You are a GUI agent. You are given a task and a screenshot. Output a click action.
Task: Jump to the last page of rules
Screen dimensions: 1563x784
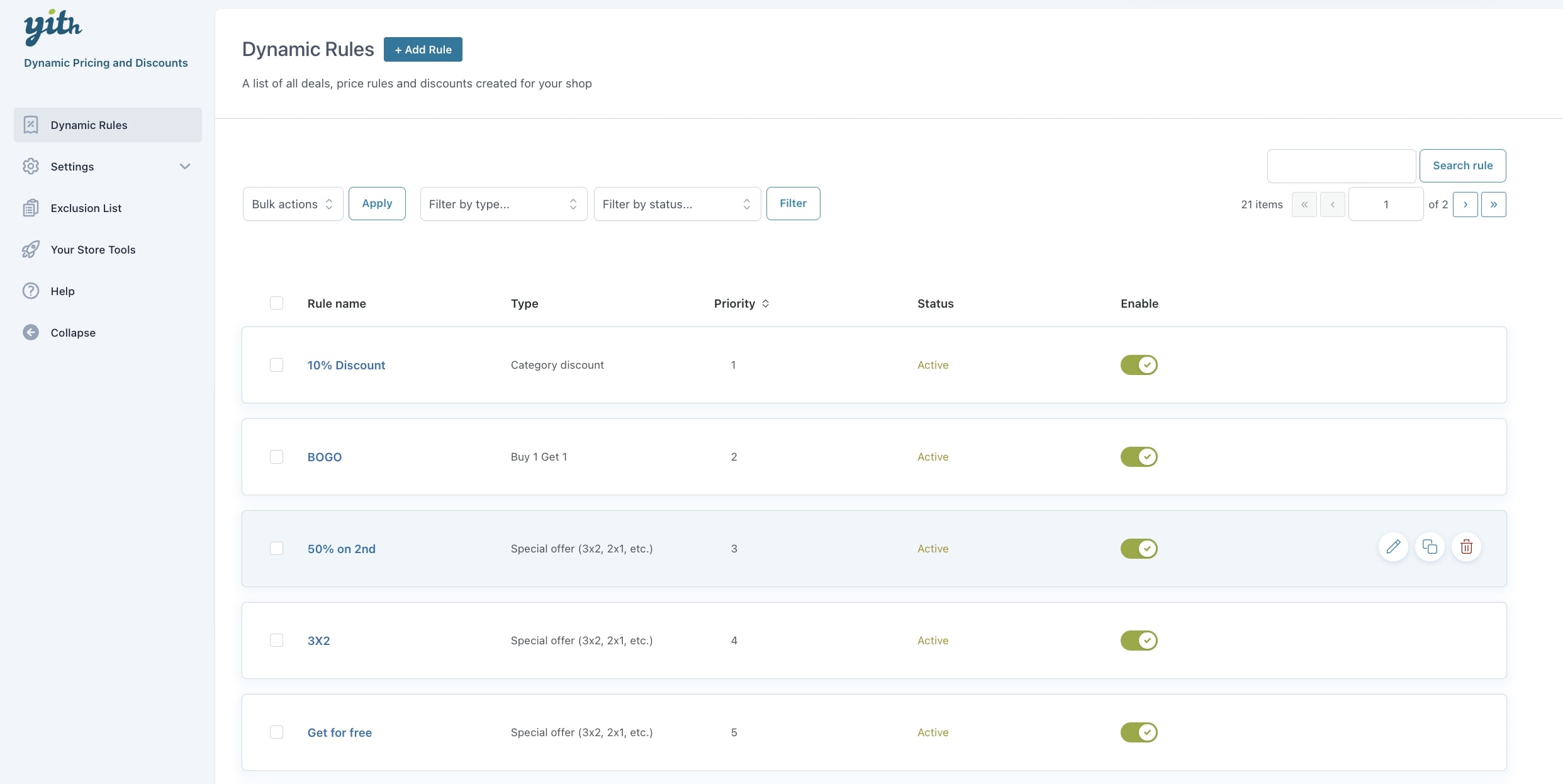point(1493,204)
